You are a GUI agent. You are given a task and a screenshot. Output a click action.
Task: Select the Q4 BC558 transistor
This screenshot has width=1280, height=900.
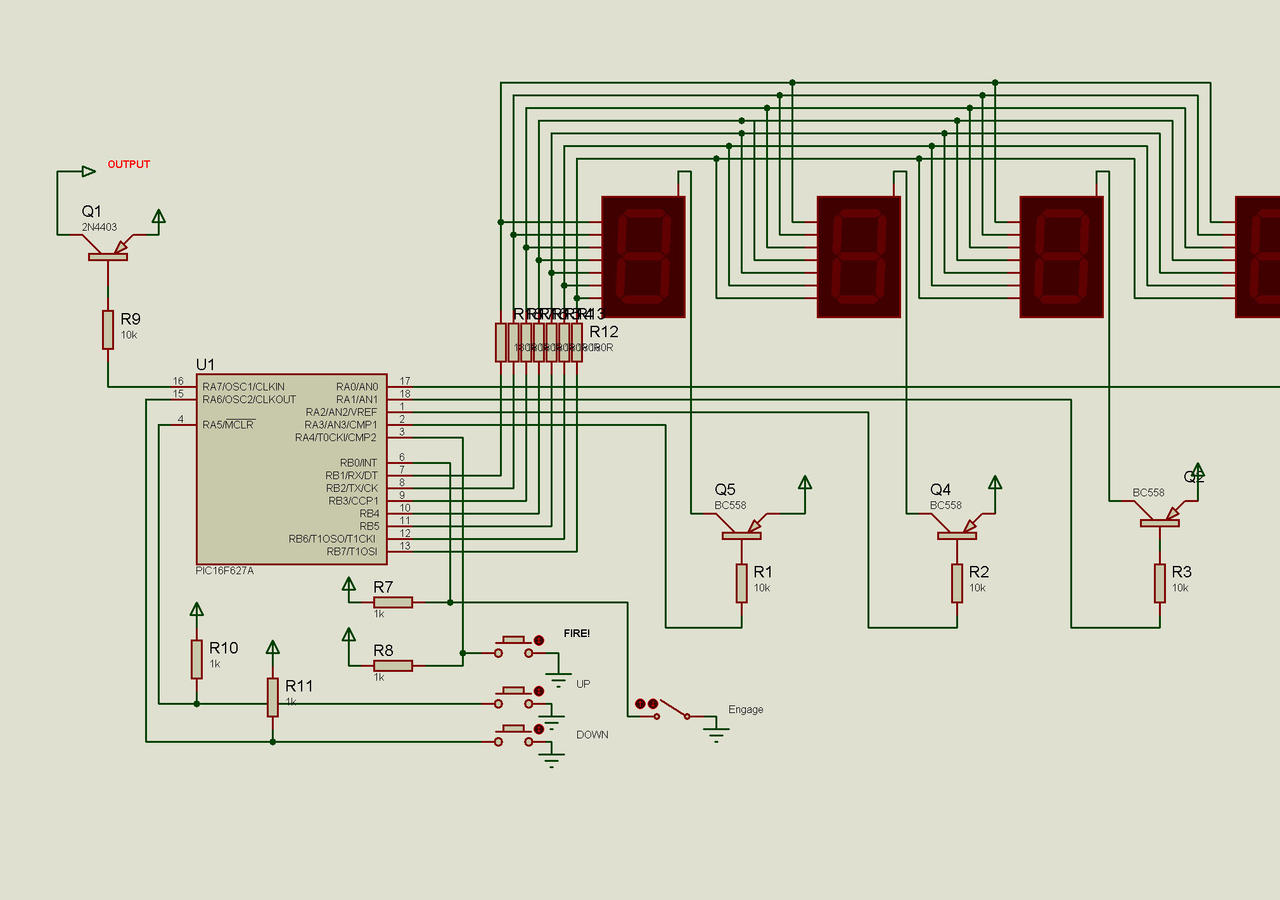coord(957,535)
